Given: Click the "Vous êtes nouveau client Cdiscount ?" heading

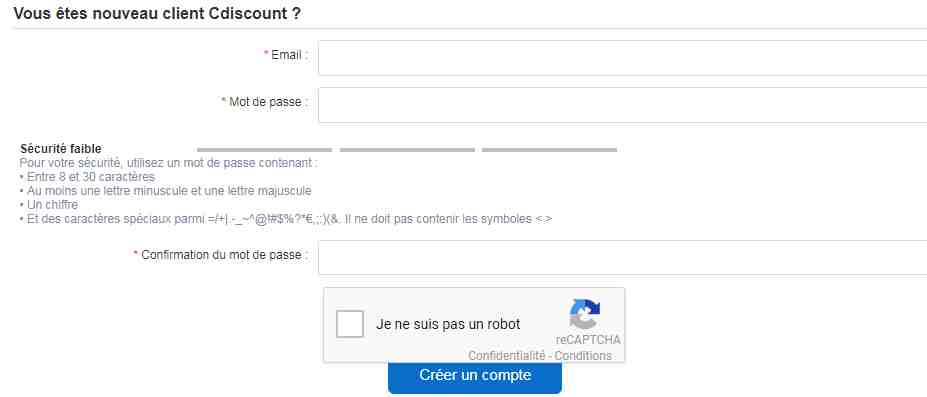Looking at the screenshot, I should pos(157,14).
